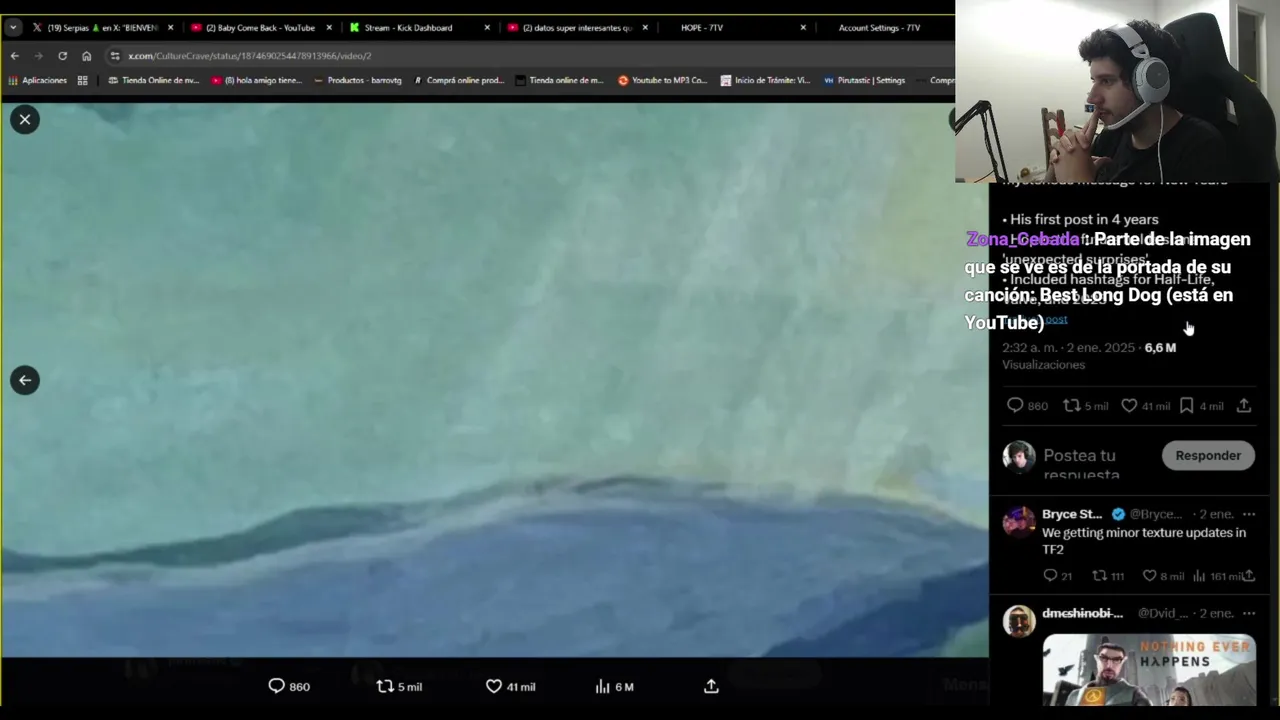Open the 'Tienda Online de nv...' bookmark
This screenshot has width=1280, height=720.
[153, 81]
